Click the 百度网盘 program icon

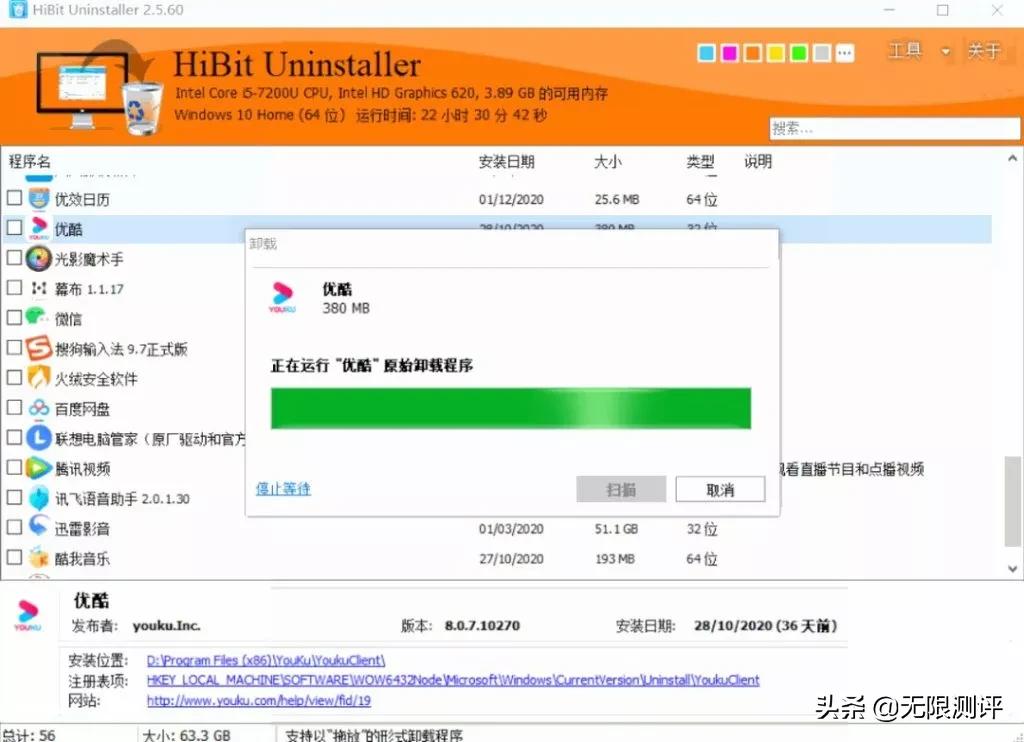click(39, 408)
